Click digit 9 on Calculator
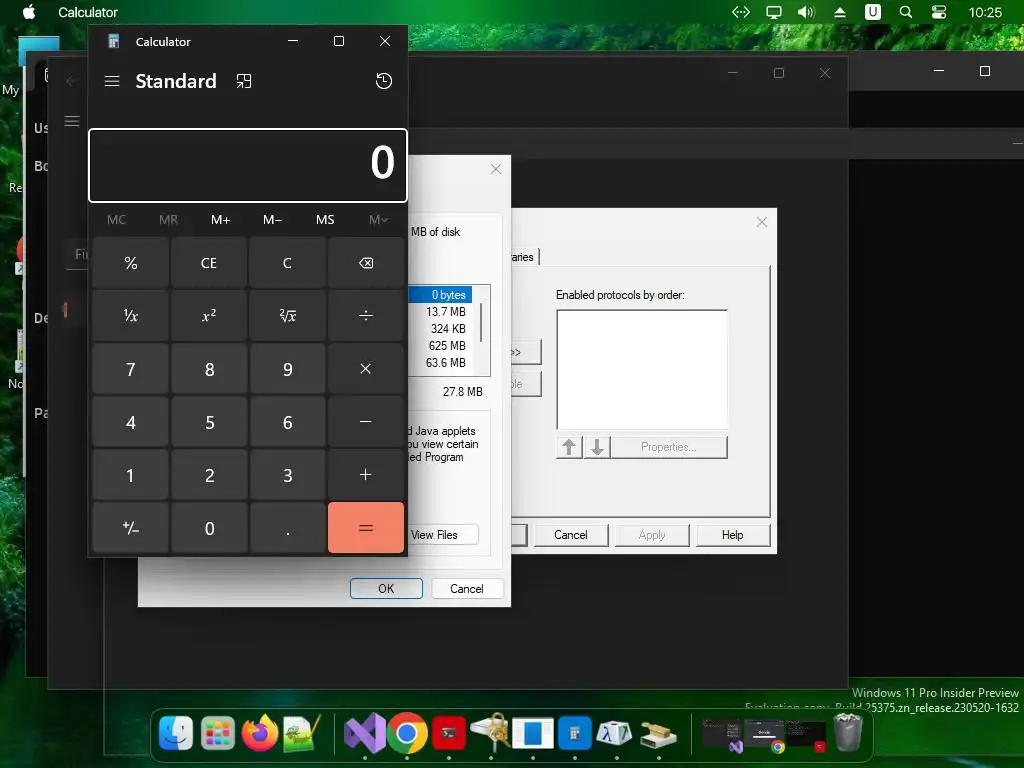Viewport: 1024px width, 768px height. (287, 369)
